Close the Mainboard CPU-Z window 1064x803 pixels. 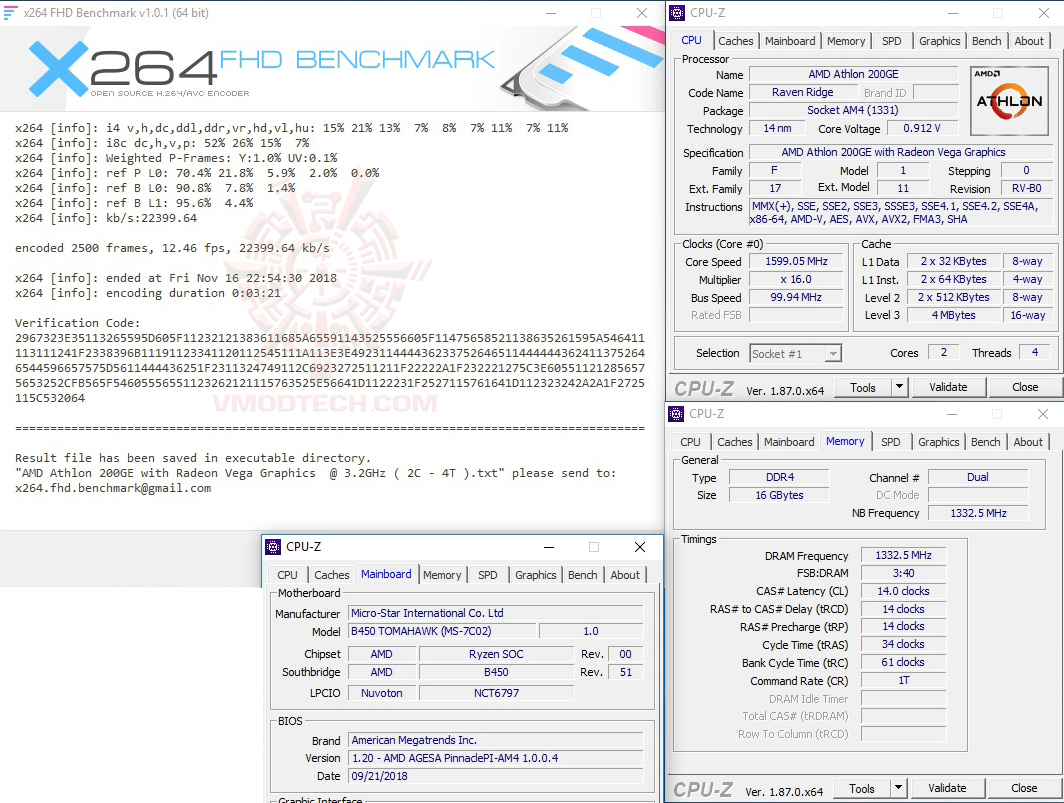tap(639, 547)
